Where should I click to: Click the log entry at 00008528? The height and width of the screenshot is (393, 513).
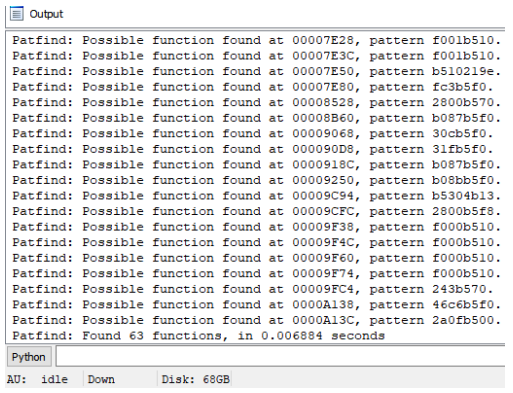(256, 102)
